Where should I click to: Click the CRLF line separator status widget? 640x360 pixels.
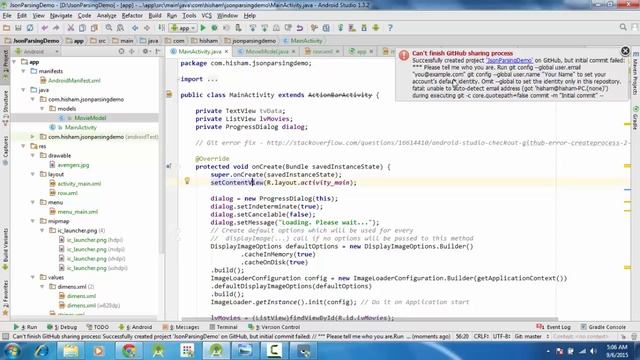click(482, 337)
